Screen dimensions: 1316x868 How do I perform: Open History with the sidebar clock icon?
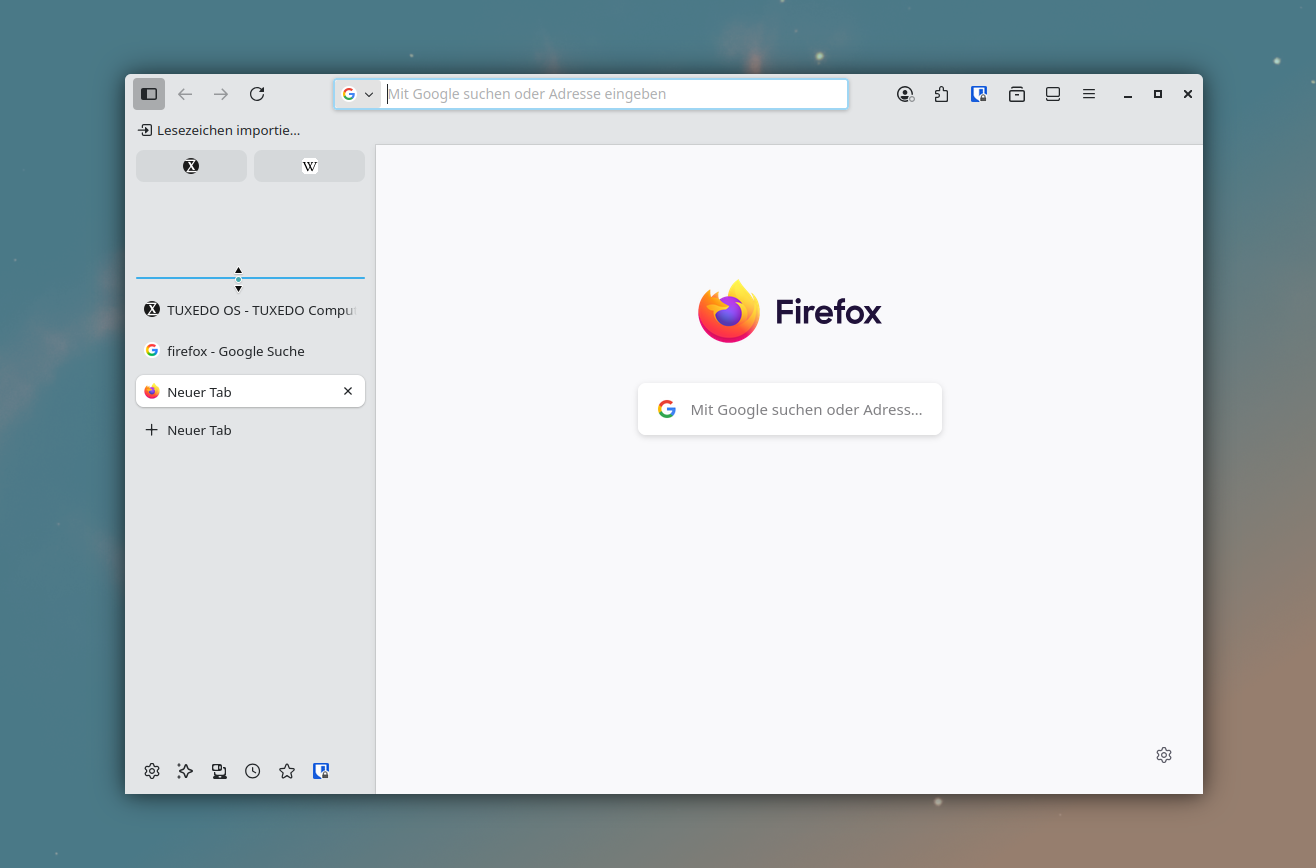point(253,771)
